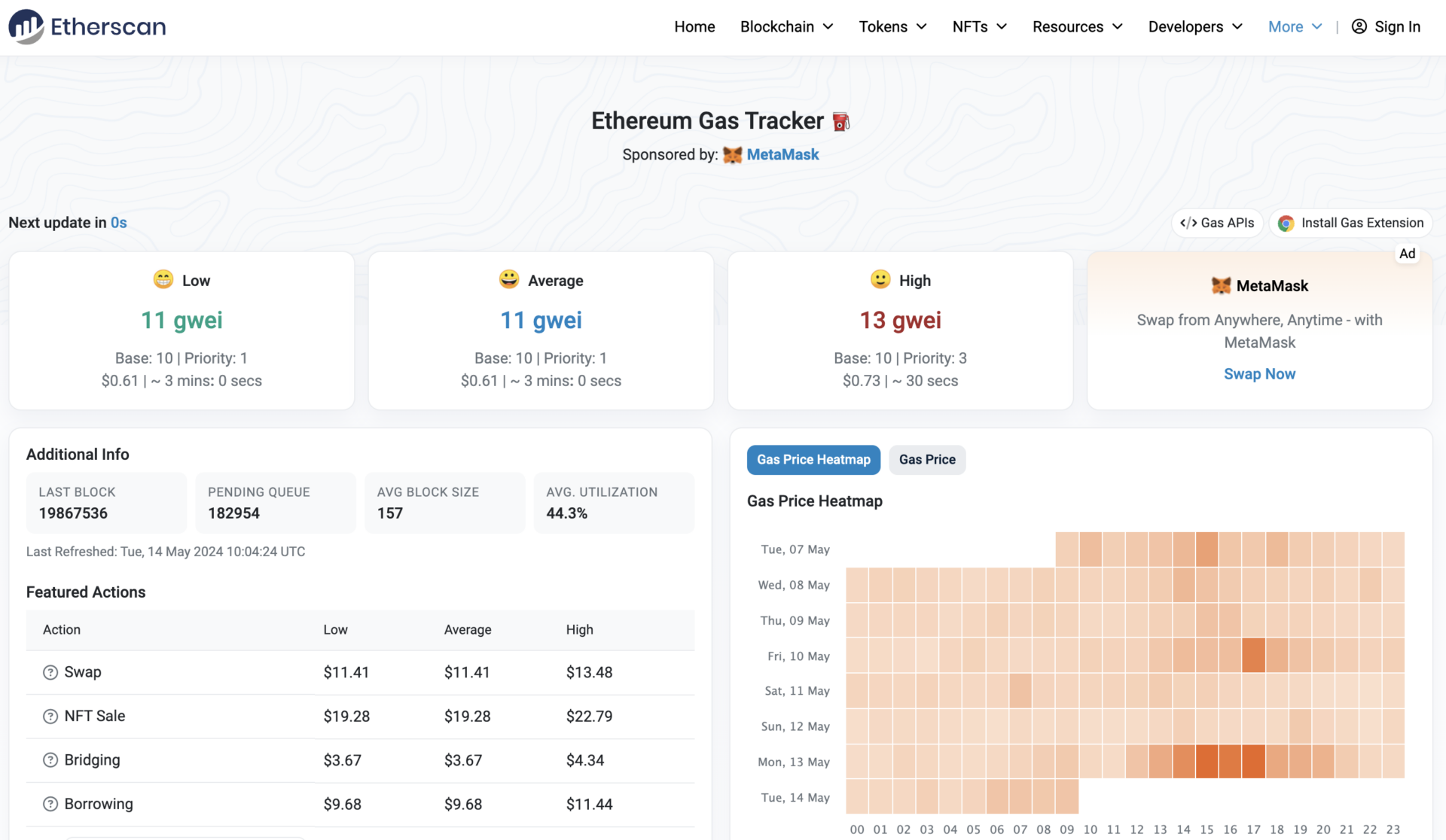Select the Gas Price Heatmap view
The image size is (1446, 840).
813,459
